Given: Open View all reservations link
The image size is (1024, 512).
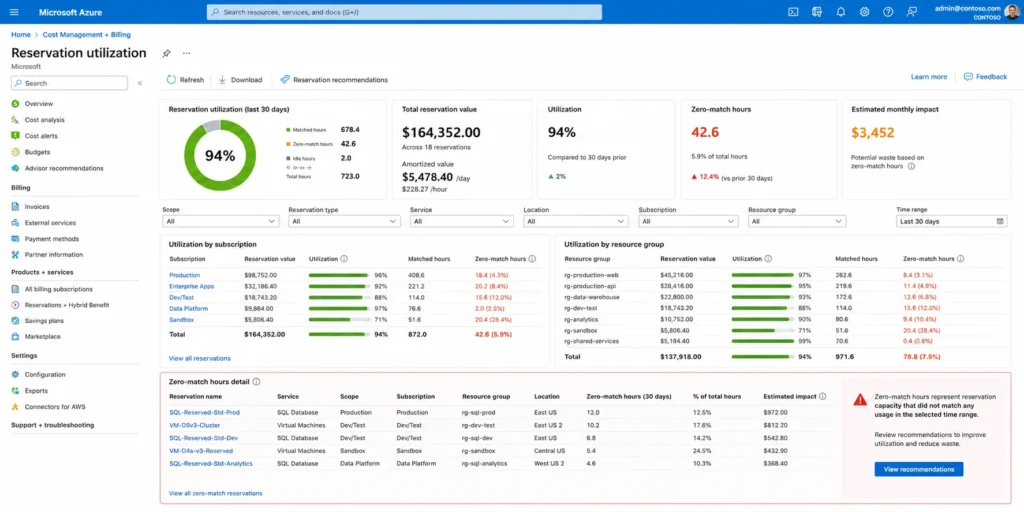Looking at the screenshot, I should [200, 359].
